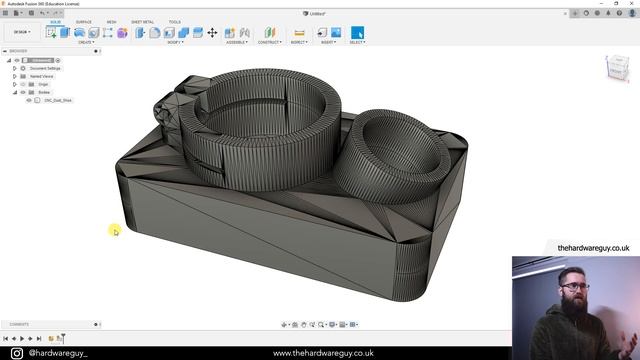Select the Combine tool
This screenshot has width=640, height=360.
pyautogui.click(x=183, y=33)
